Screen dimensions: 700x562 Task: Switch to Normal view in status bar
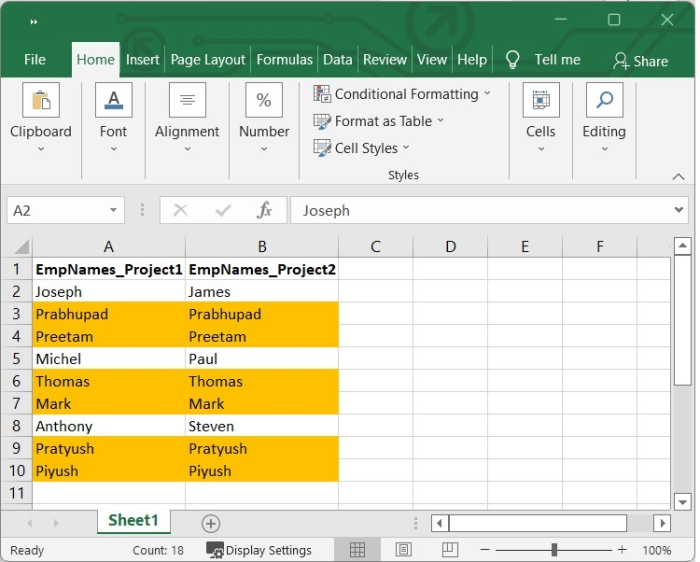357,550
